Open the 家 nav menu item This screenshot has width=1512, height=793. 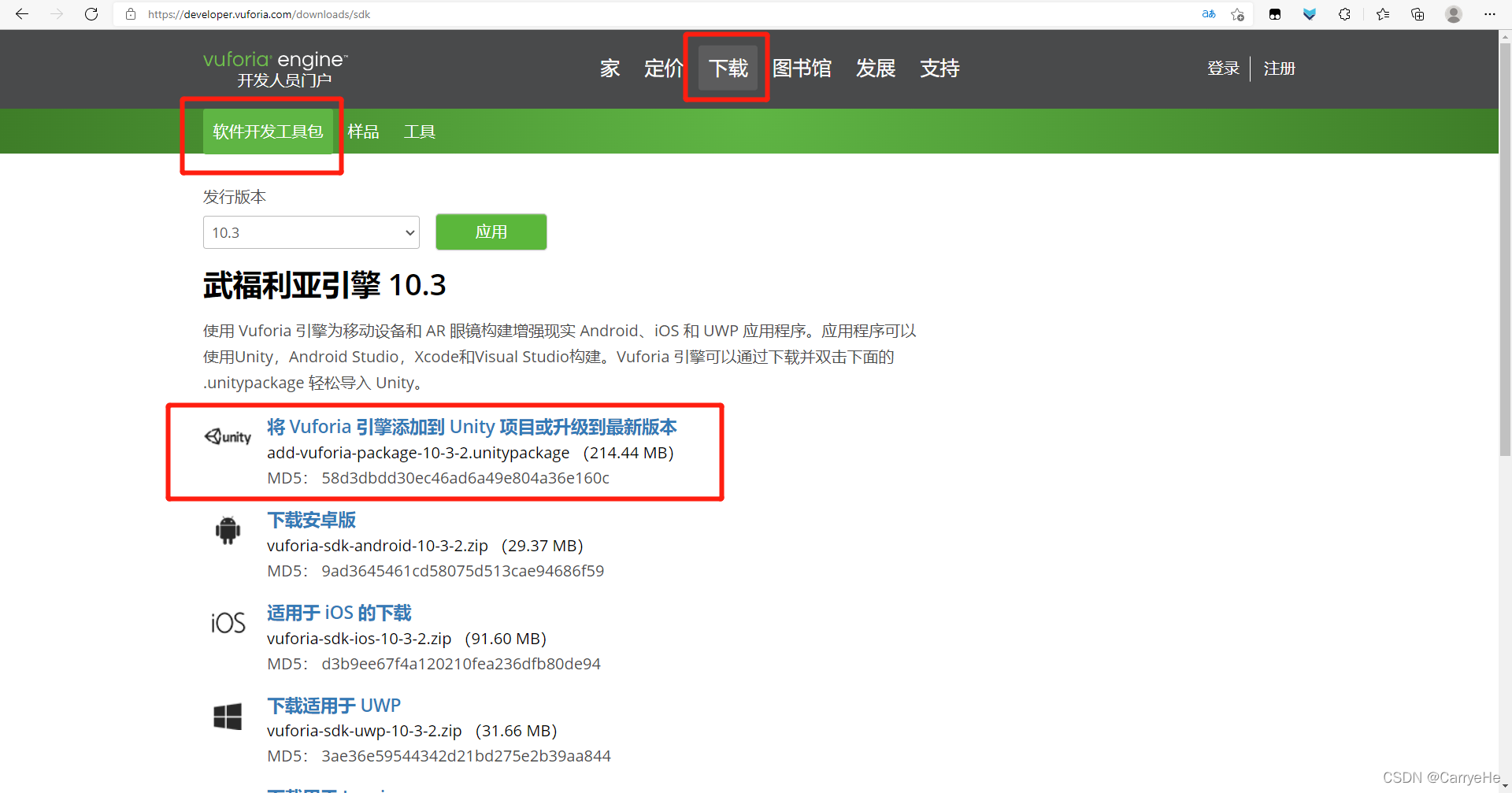(x=610, y=69)
